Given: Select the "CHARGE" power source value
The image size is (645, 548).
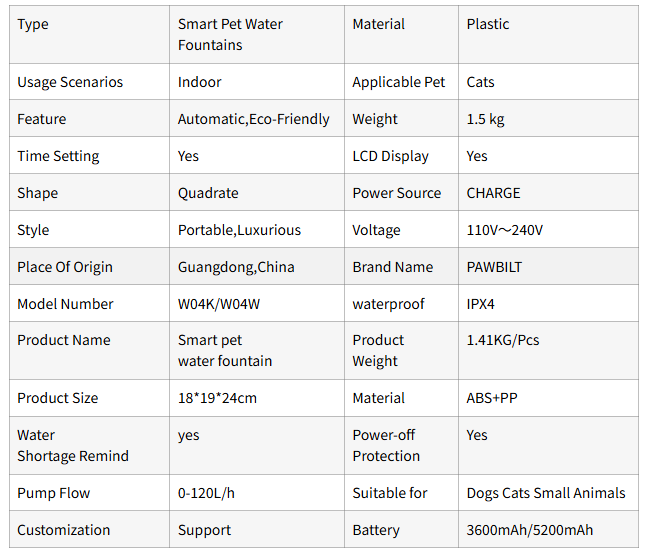Looking at the screenshot, I should pos(493,193).
